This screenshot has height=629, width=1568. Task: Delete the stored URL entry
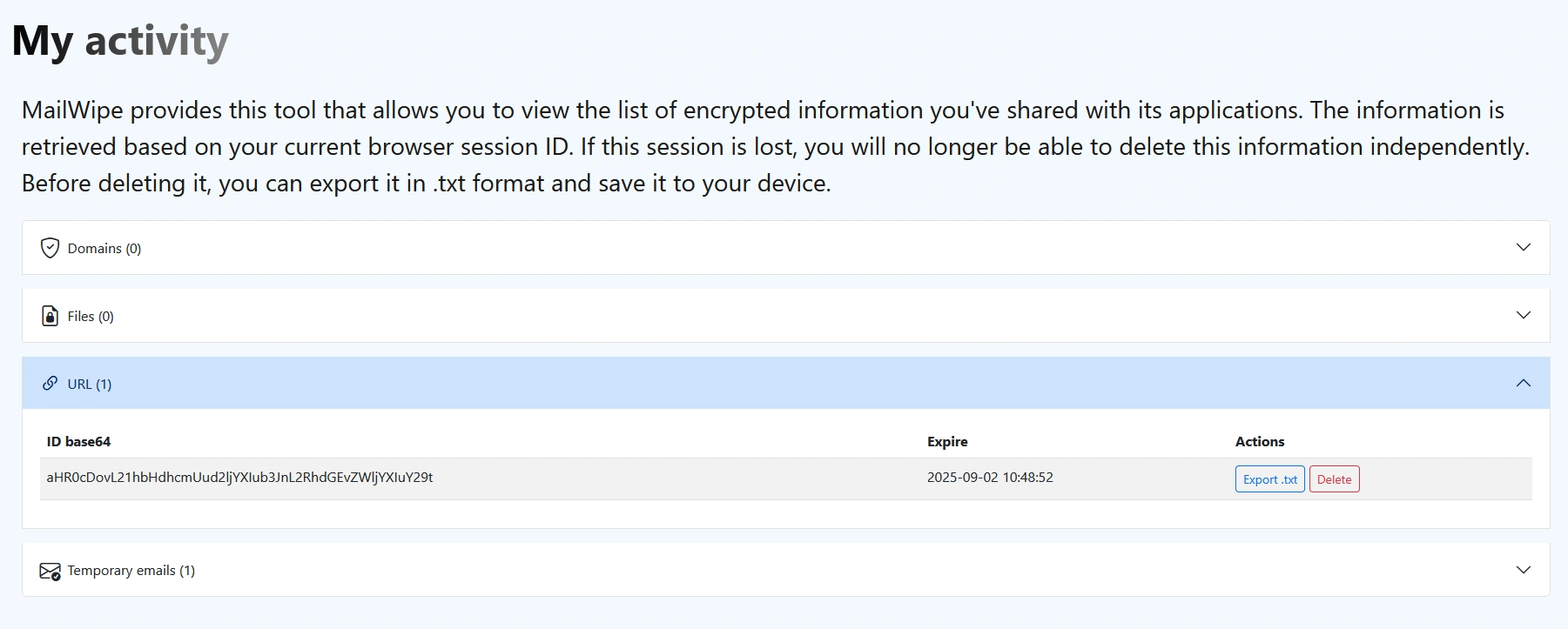(x=1334, y=479)
